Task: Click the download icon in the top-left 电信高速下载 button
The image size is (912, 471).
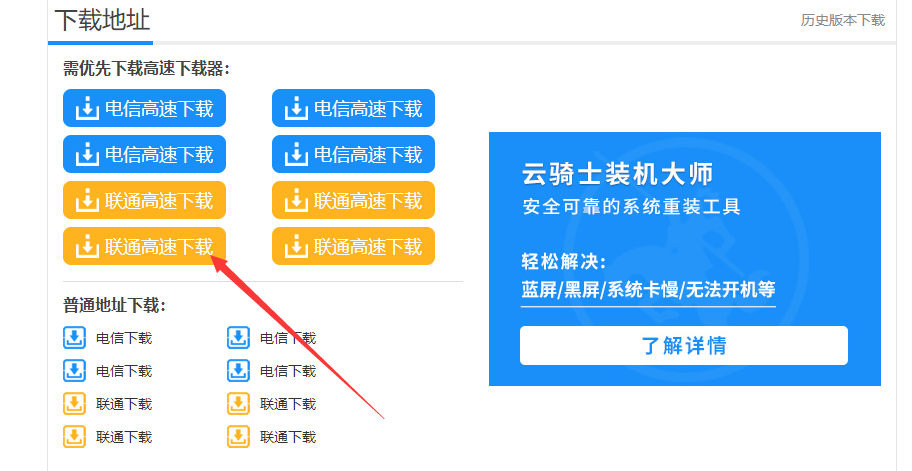Action: pos(87,108)
